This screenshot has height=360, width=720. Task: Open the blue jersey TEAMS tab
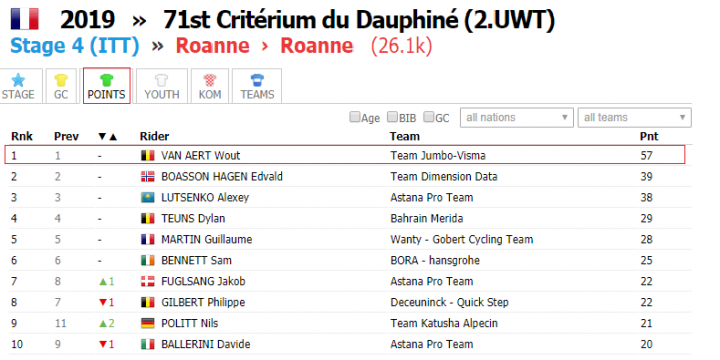257,86
